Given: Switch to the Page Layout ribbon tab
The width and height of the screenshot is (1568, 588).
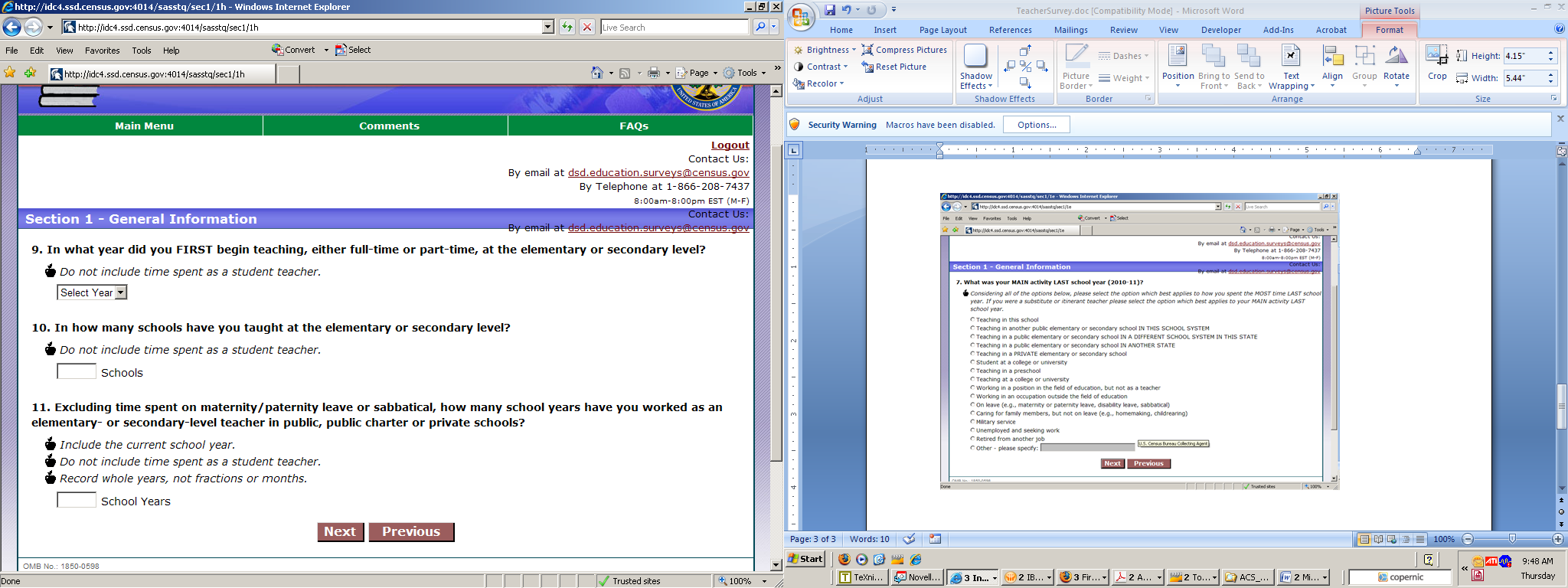Looking at the screenshot, I should click(942, 30).
